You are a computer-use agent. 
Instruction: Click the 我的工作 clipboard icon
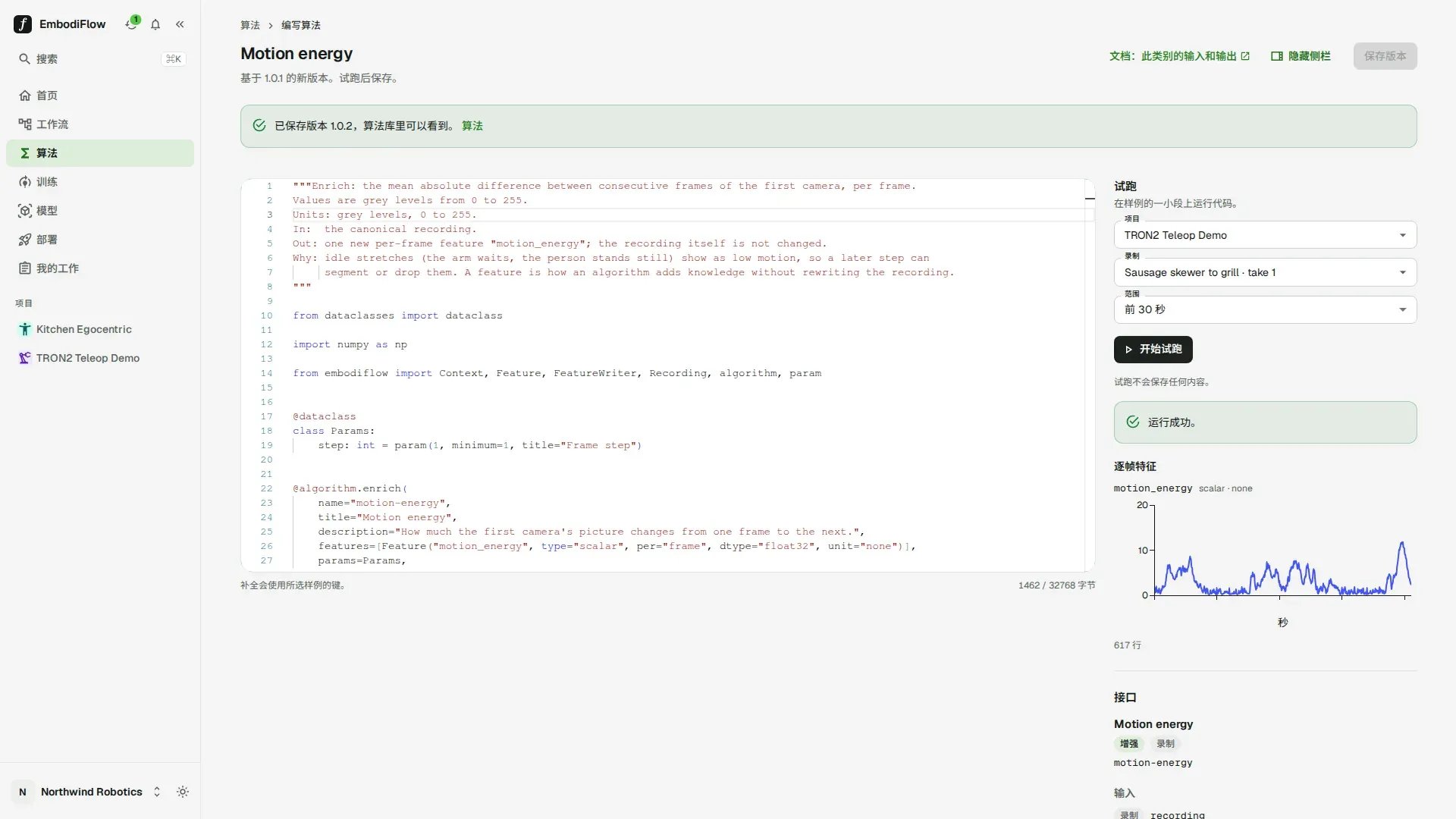tap(25, 268)
